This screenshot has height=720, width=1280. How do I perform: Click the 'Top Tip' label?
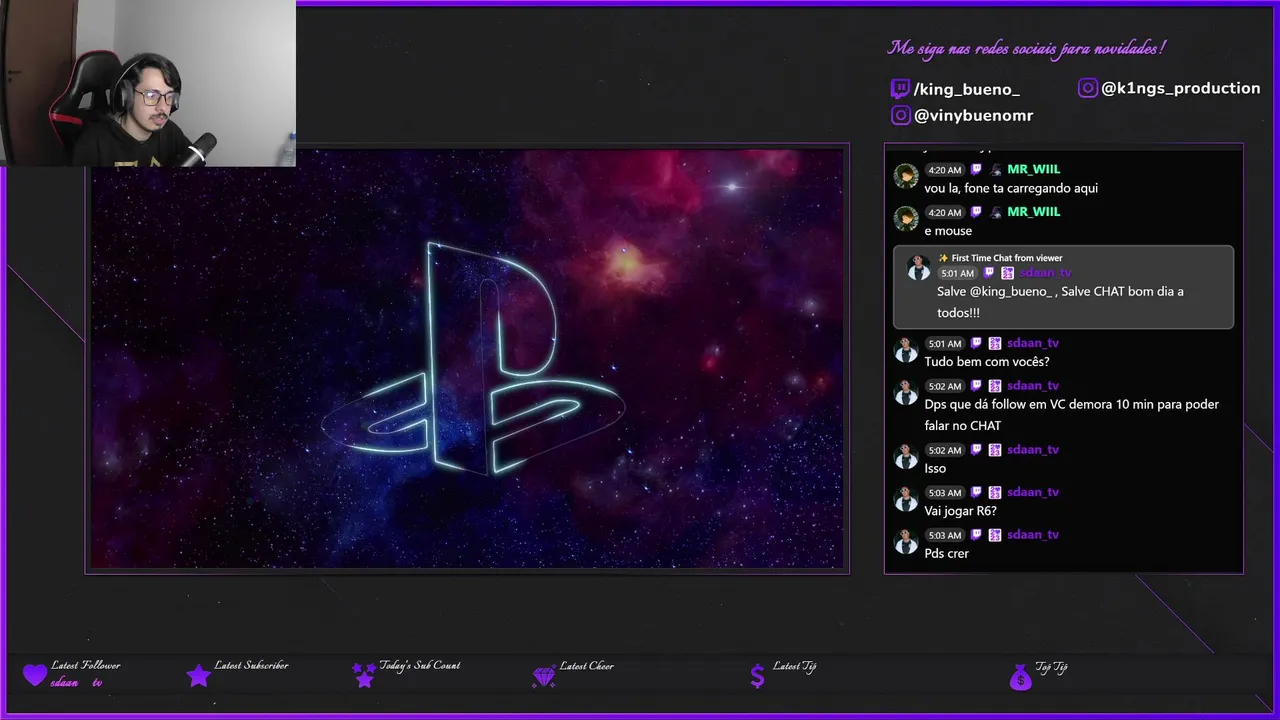[x=1051, y=668]
